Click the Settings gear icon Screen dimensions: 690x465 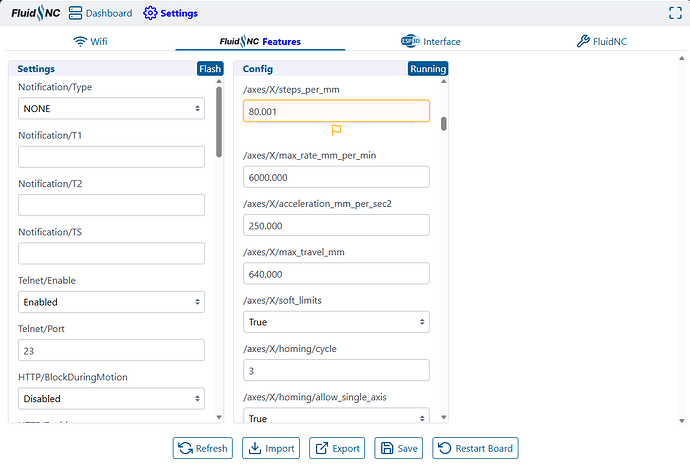tap(150, 13)
